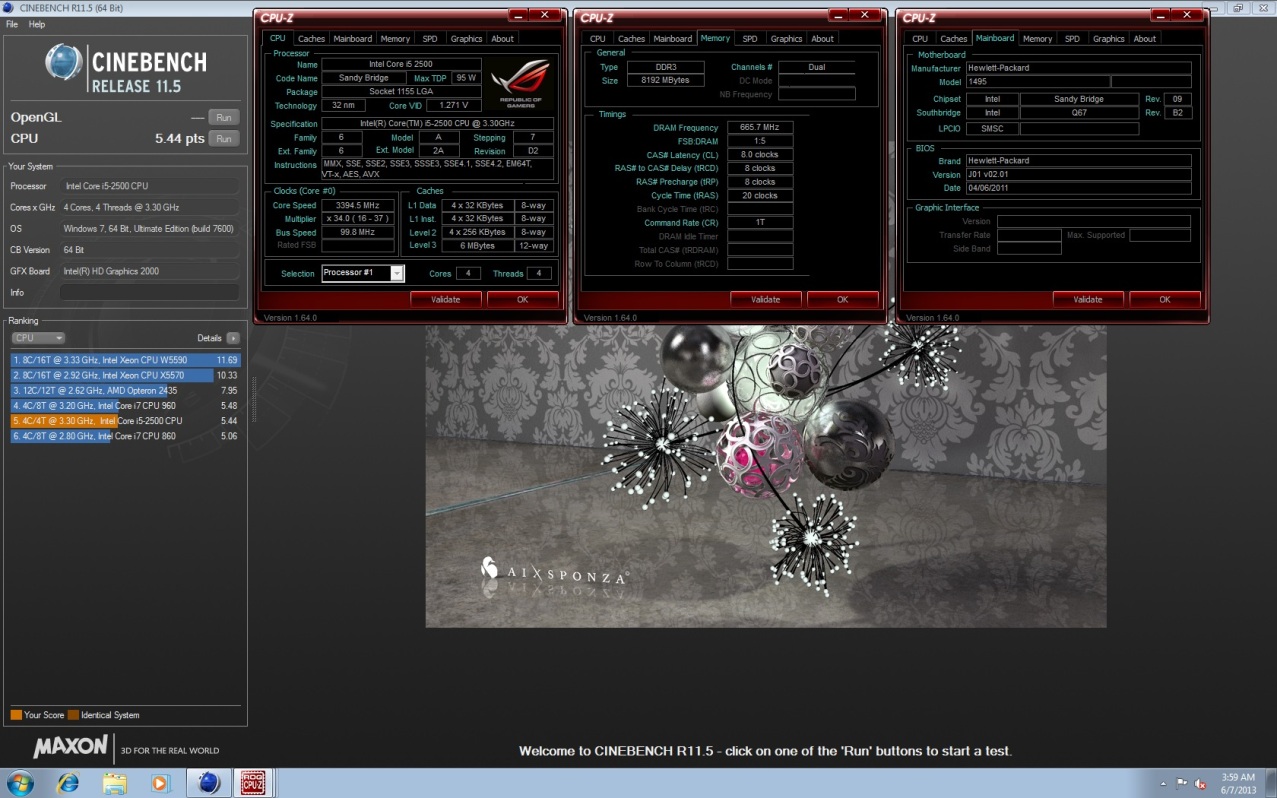Click the CPU score value 5.44 pts
The image size is (1277, 798).
click(179, 139)
